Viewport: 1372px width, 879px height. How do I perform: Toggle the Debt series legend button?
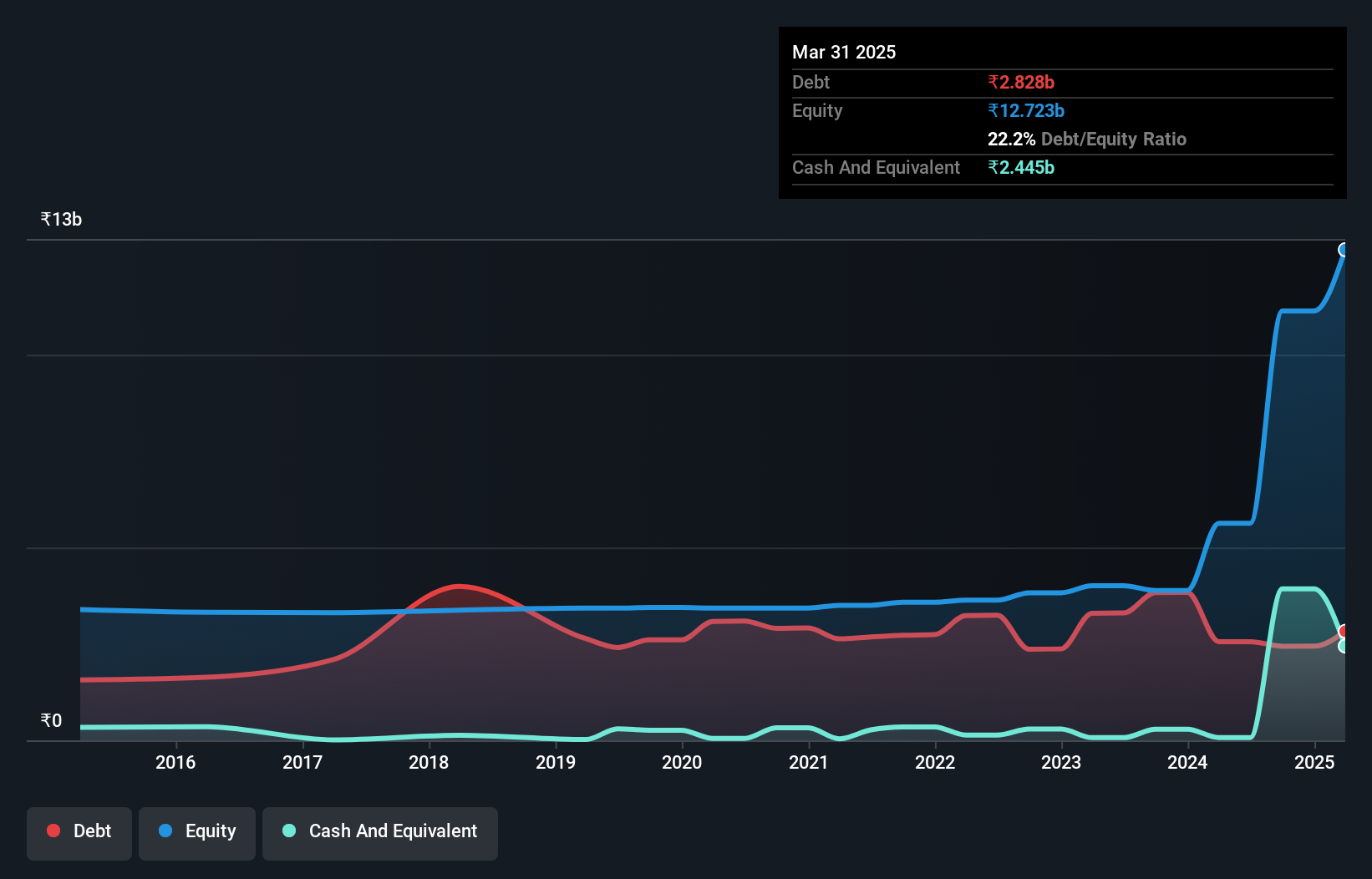coord(79,833)
